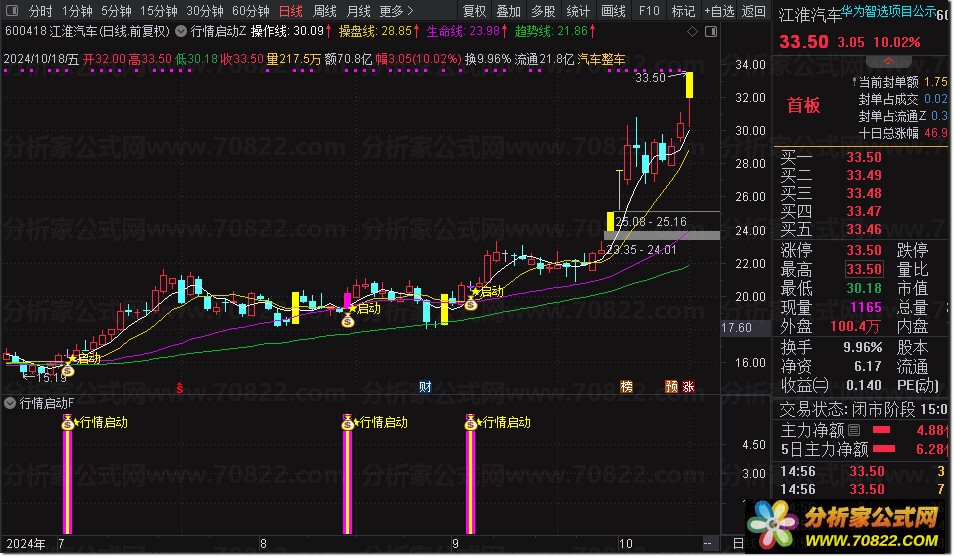The width and height of the screenshot is (955, 557).
Task: Click the red $ marker on chart bottom
Action: pyautogui.click(x=180, y=387)
